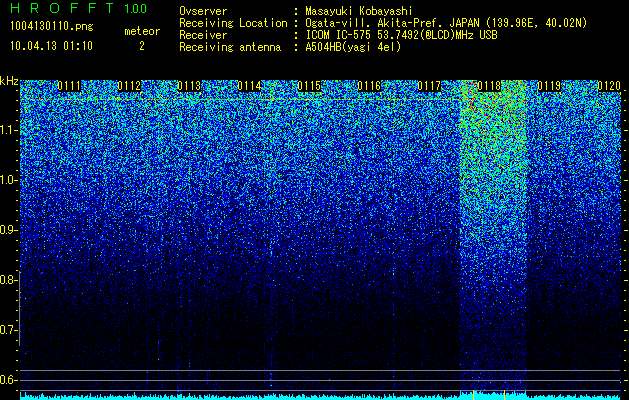Click the Ovserver label
This screenshot has height=400, width=629.
pos(203,11)
